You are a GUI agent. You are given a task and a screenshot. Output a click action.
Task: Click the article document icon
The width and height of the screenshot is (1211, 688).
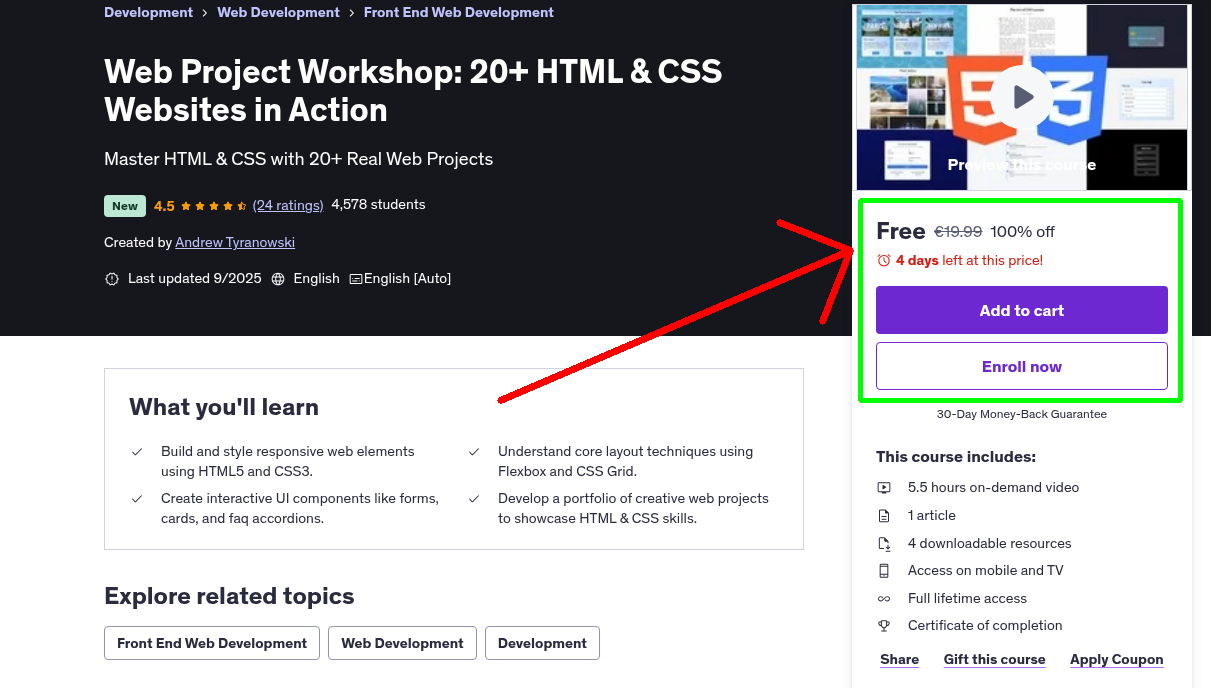tap(884, 516)
